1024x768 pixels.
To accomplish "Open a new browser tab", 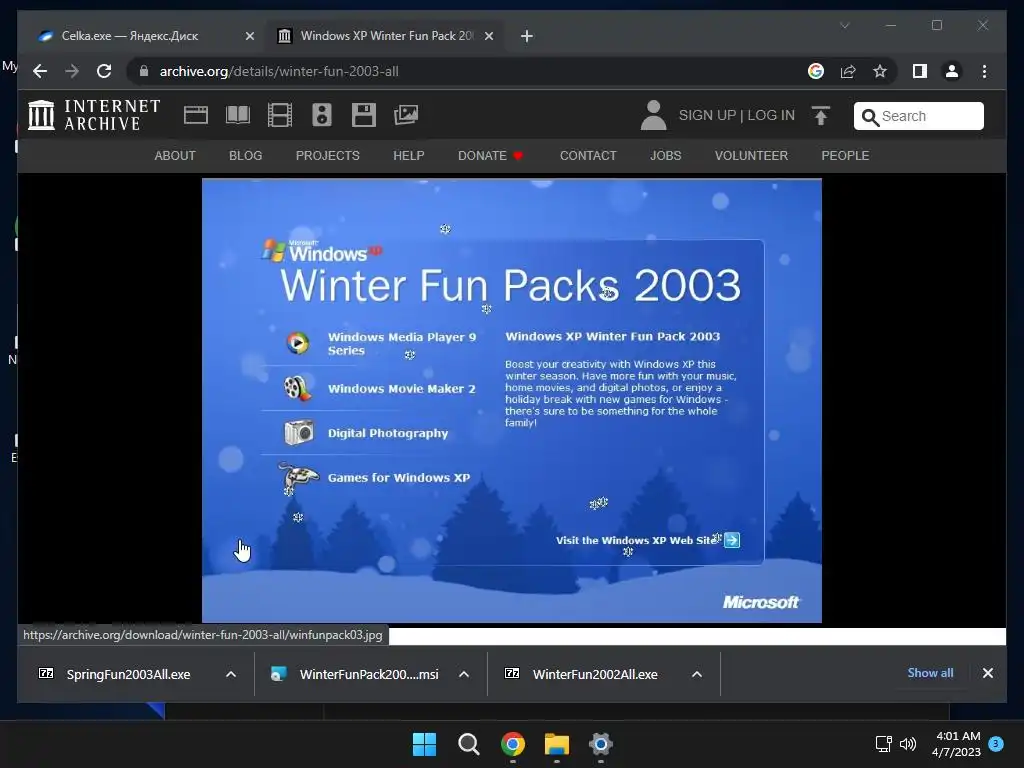I will pyautogui.click(x=527, y=36).
